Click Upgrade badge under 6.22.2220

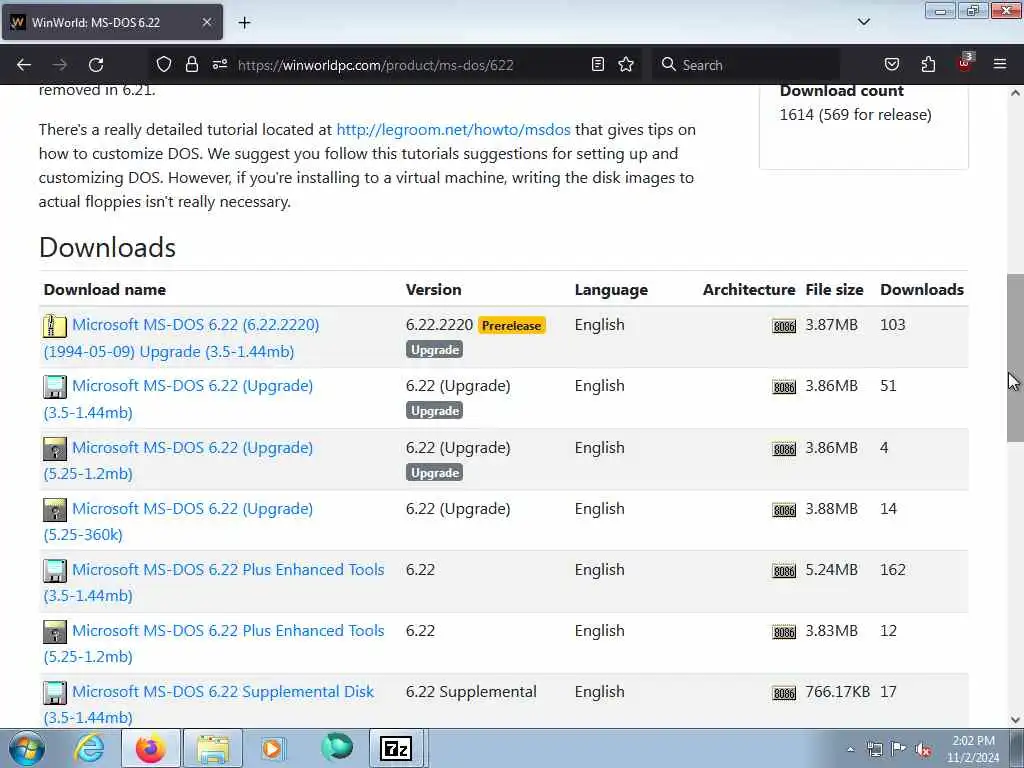click(x=434, y=349)
